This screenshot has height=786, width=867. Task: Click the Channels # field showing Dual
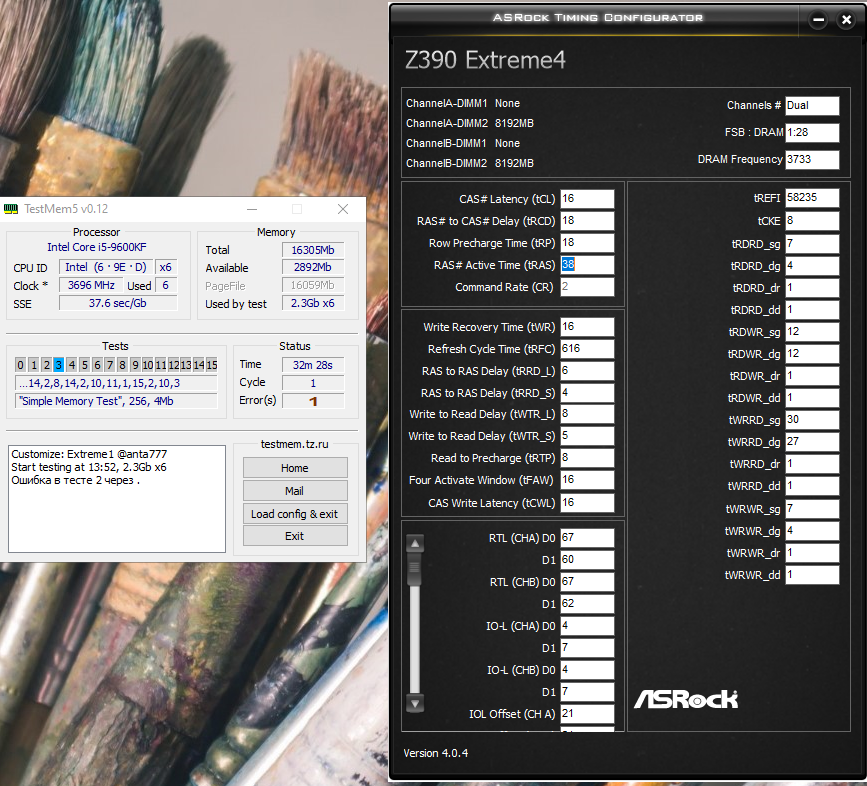[812, 106]
